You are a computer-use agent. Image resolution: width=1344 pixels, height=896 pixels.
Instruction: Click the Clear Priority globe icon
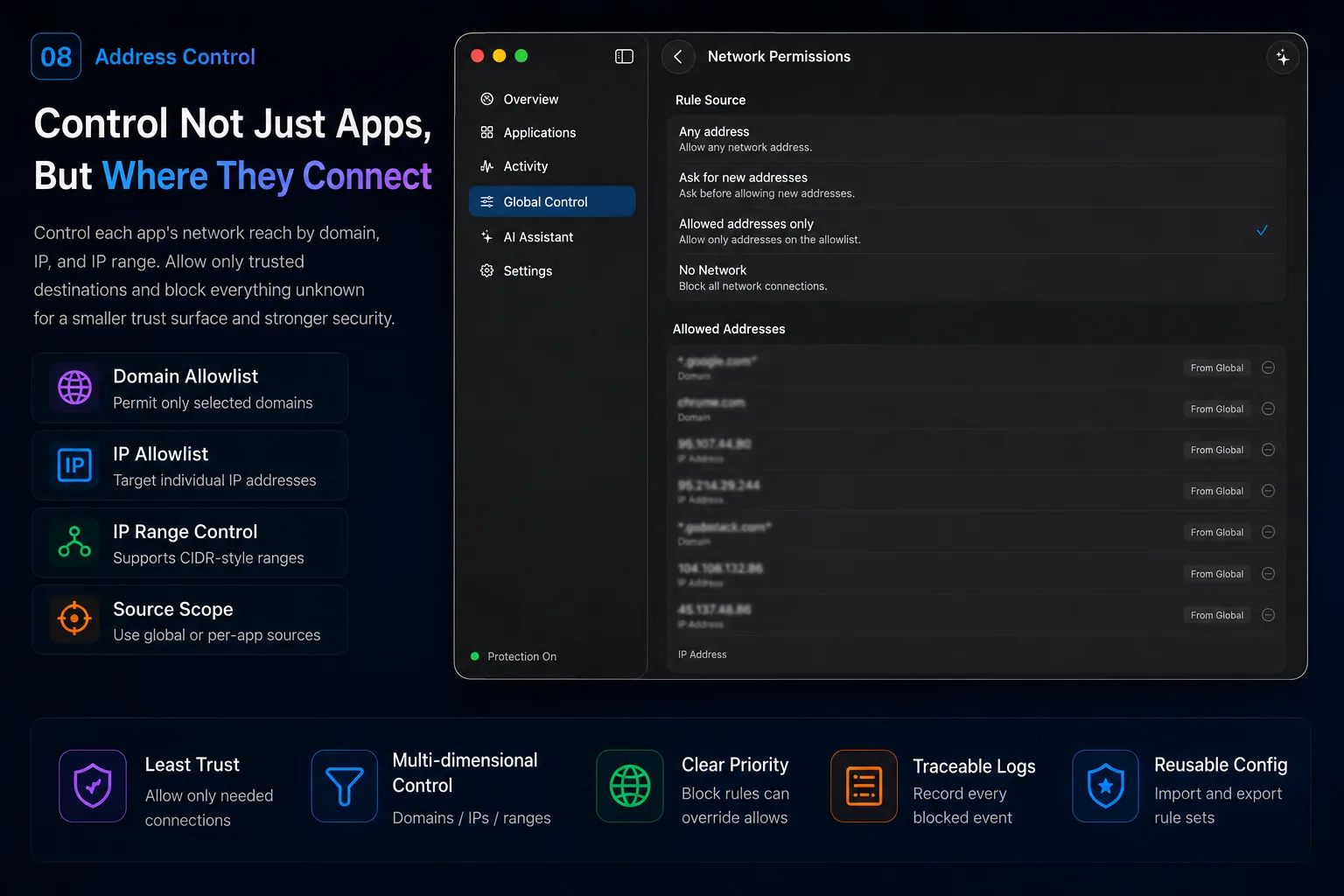(630, 786)
